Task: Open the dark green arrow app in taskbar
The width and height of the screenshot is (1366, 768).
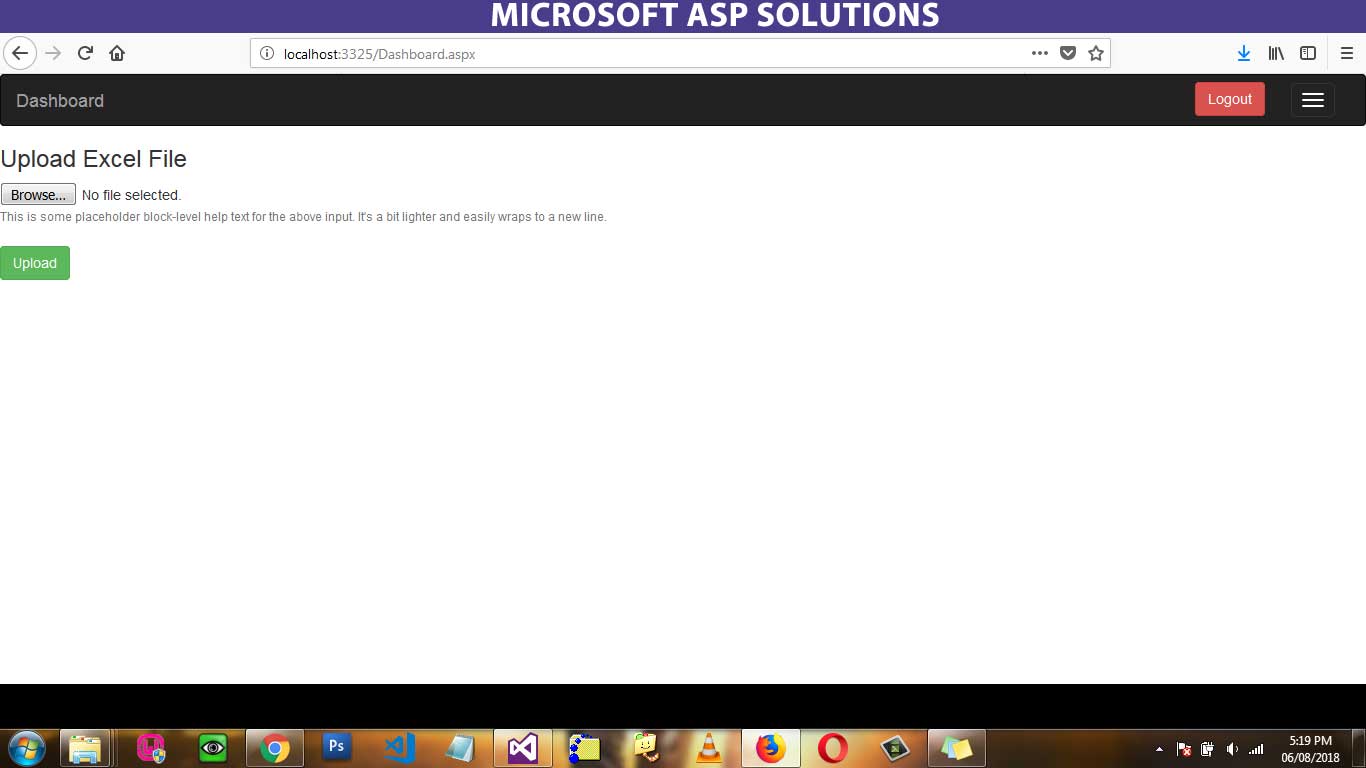Action: (x=895, y=748)
